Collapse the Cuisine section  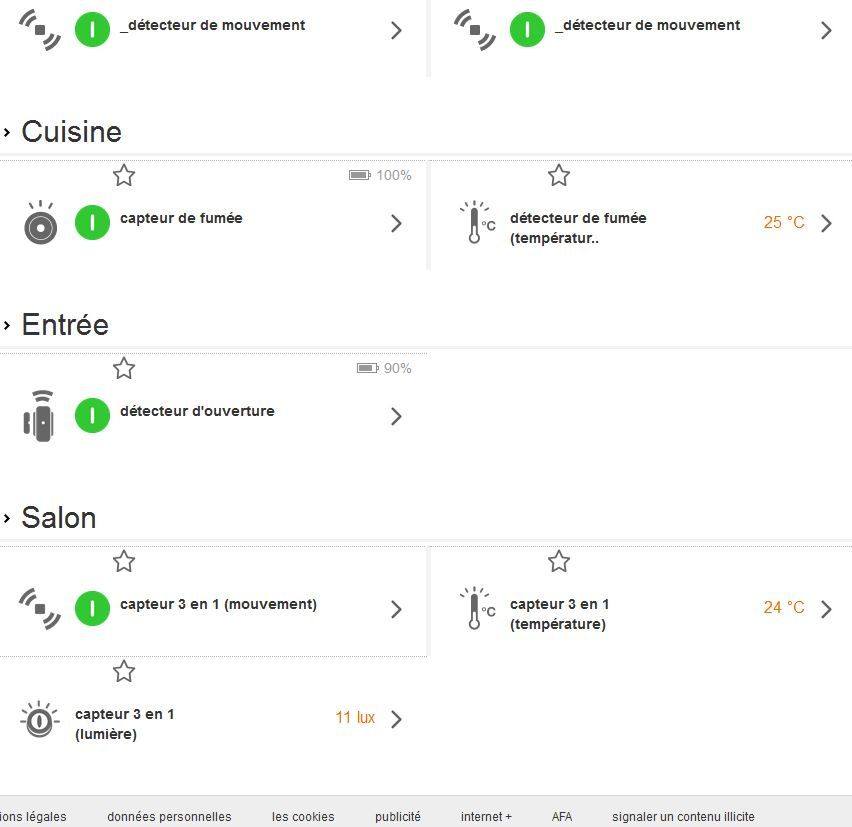(8, 132)
